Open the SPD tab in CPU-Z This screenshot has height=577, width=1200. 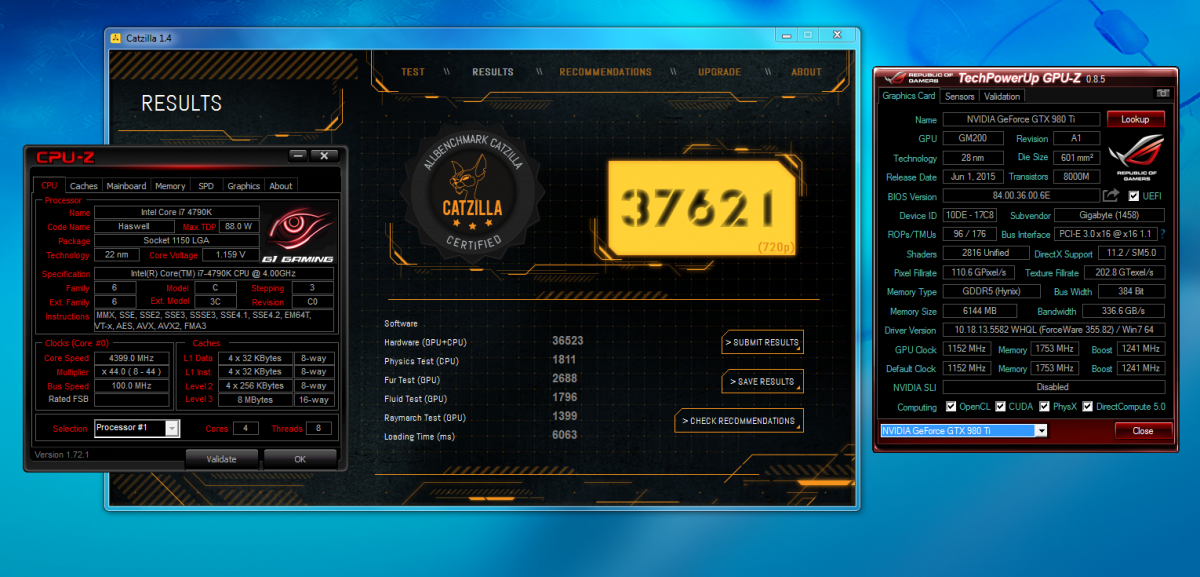[206, 186]
